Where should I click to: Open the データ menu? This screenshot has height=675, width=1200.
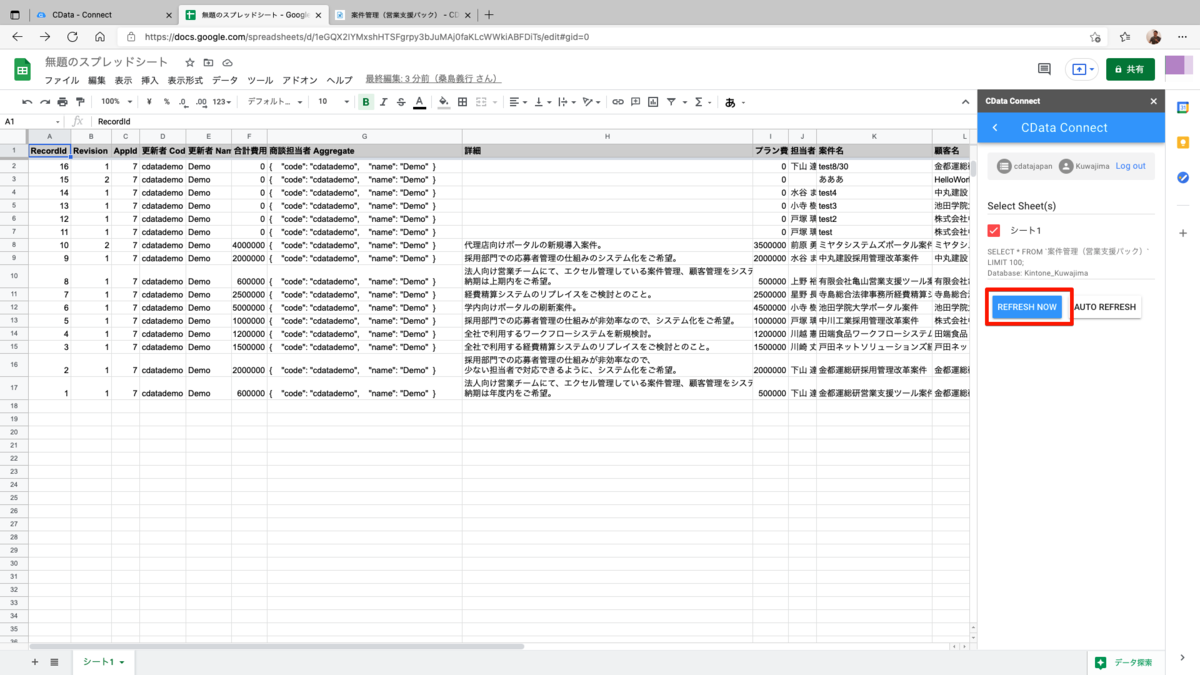tap(225, 80)
